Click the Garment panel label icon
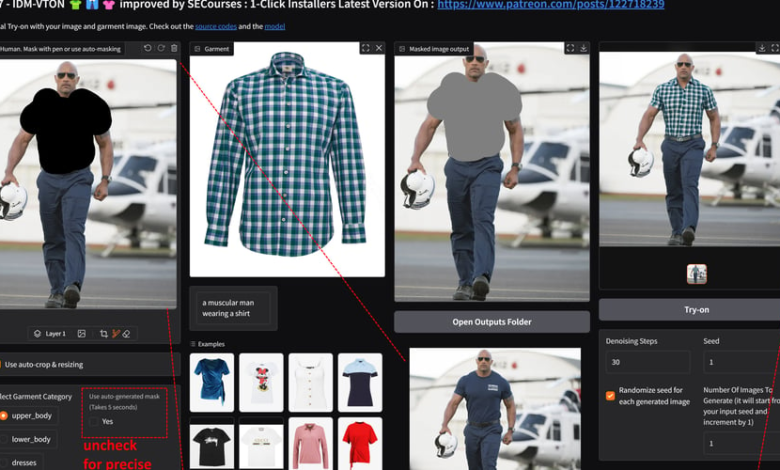 197,49
